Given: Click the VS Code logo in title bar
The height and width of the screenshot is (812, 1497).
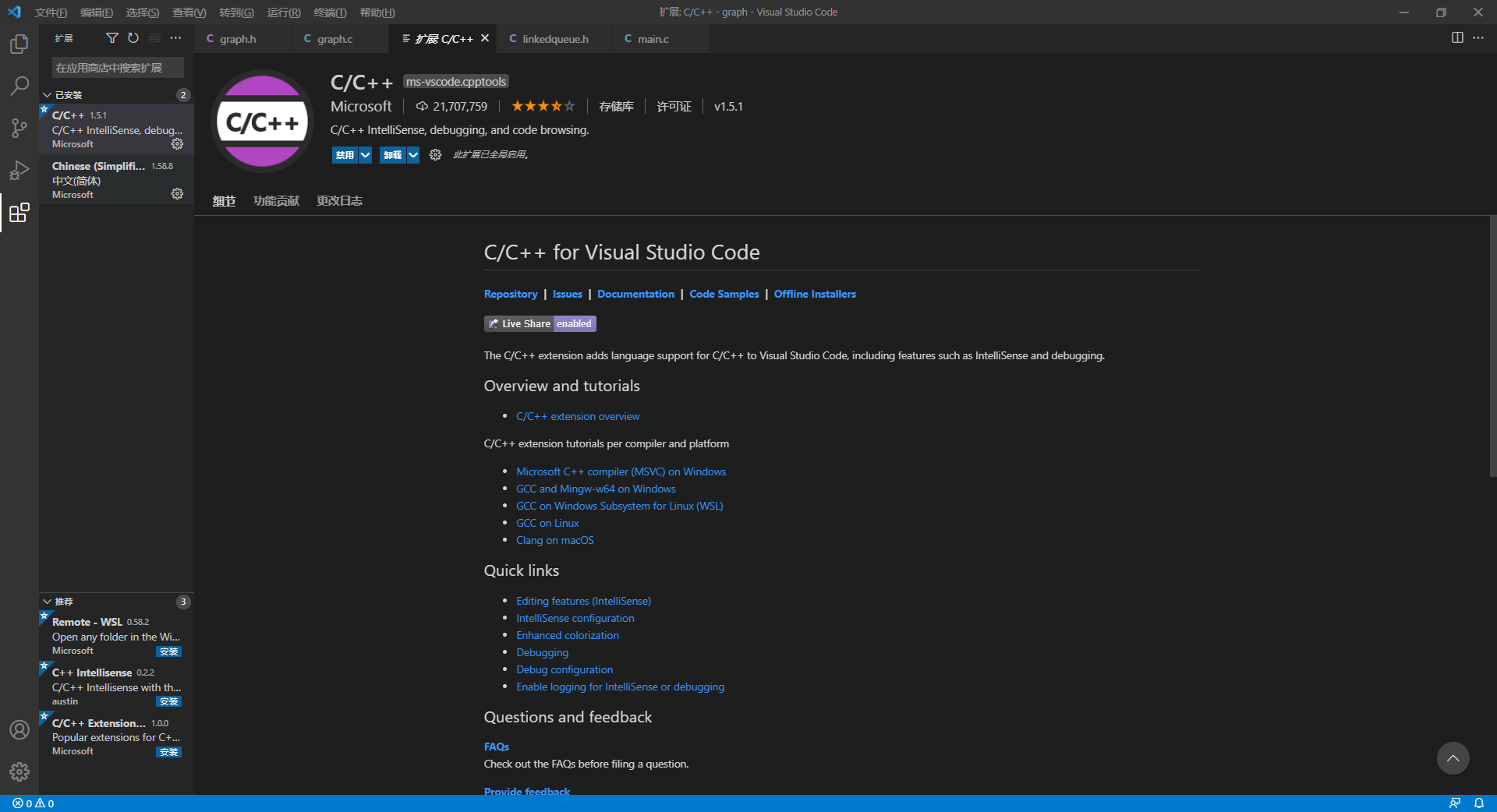Looking at the screenshot, I should coord(14,12).
